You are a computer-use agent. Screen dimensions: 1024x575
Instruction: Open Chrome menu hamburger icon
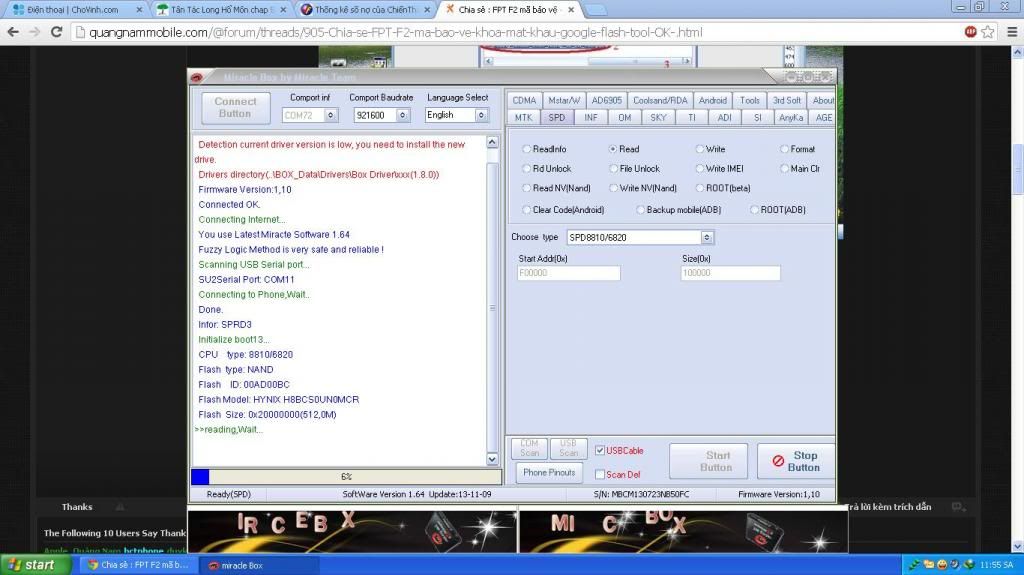point(1012,31)
